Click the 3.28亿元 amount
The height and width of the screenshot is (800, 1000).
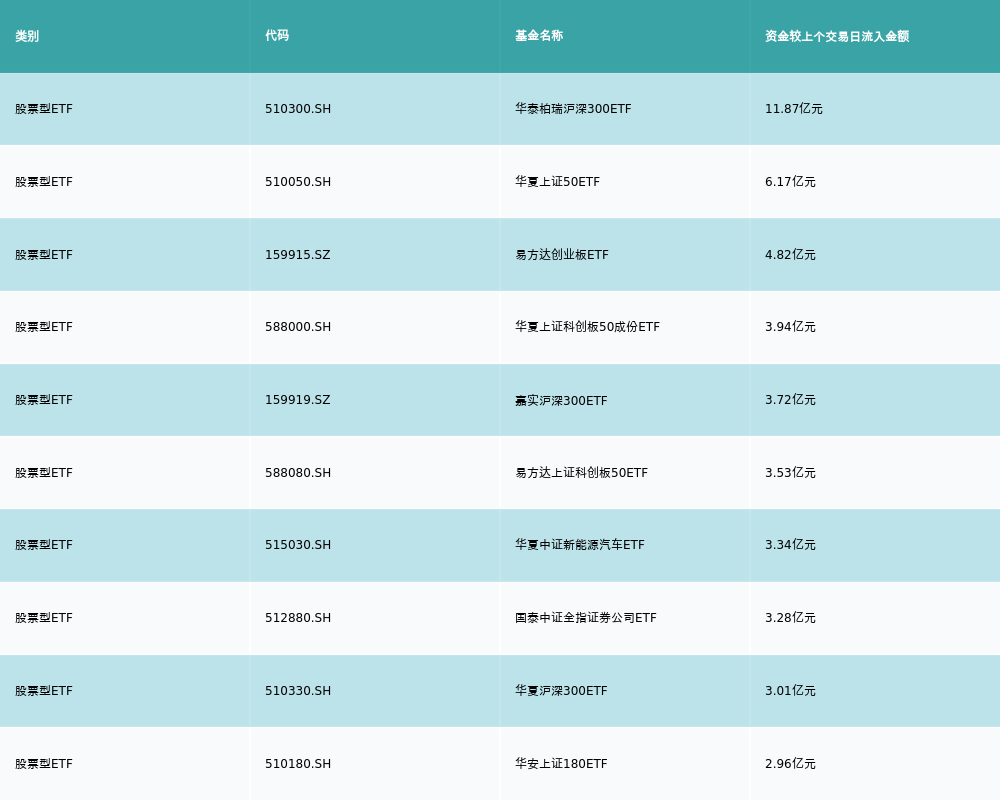coord(790,618)
